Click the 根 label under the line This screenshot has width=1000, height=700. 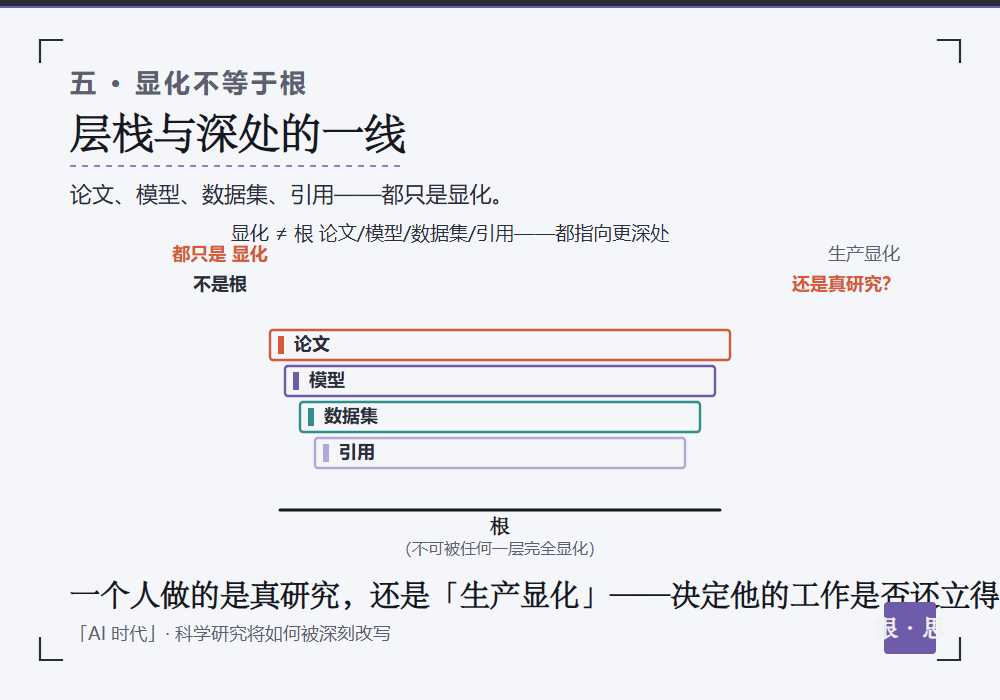coord(499,527)
